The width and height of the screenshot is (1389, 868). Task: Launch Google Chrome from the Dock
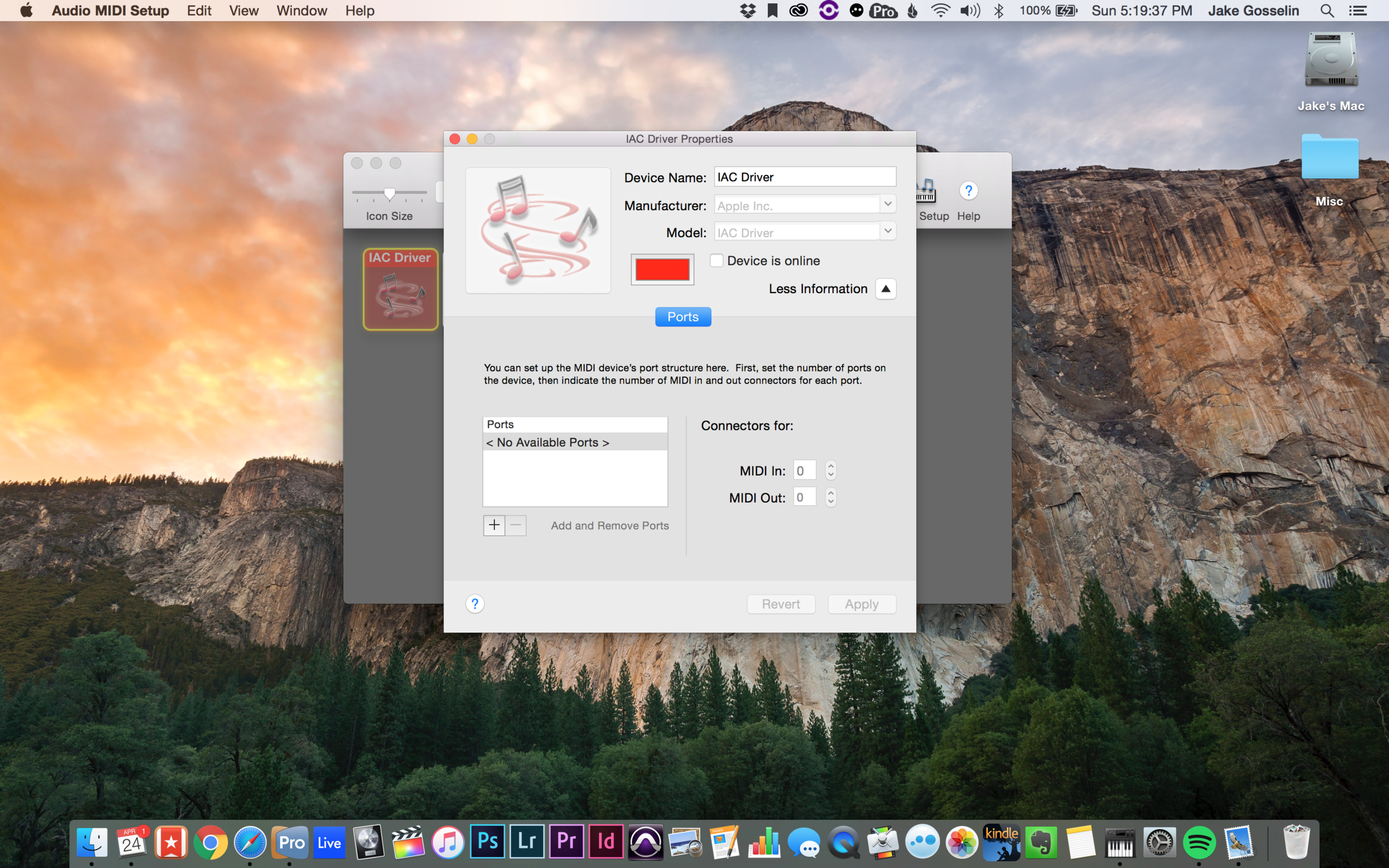point(210,842)
